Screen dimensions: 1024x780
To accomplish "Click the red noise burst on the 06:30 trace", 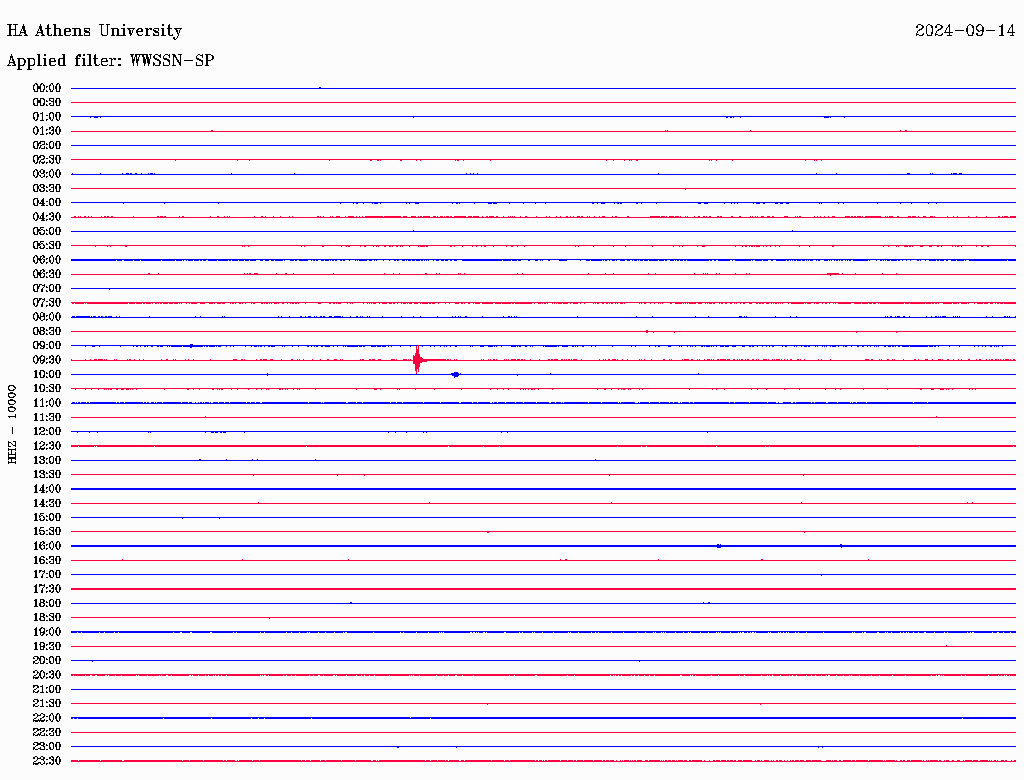I will [833, 274].
